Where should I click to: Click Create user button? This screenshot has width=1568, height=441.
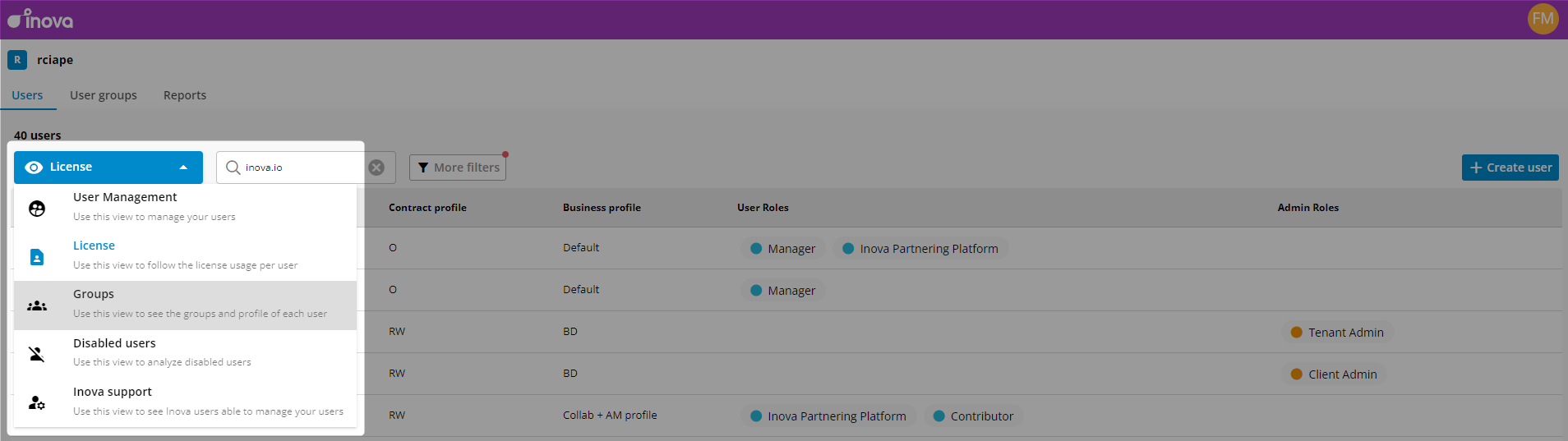coord(1510,168)
